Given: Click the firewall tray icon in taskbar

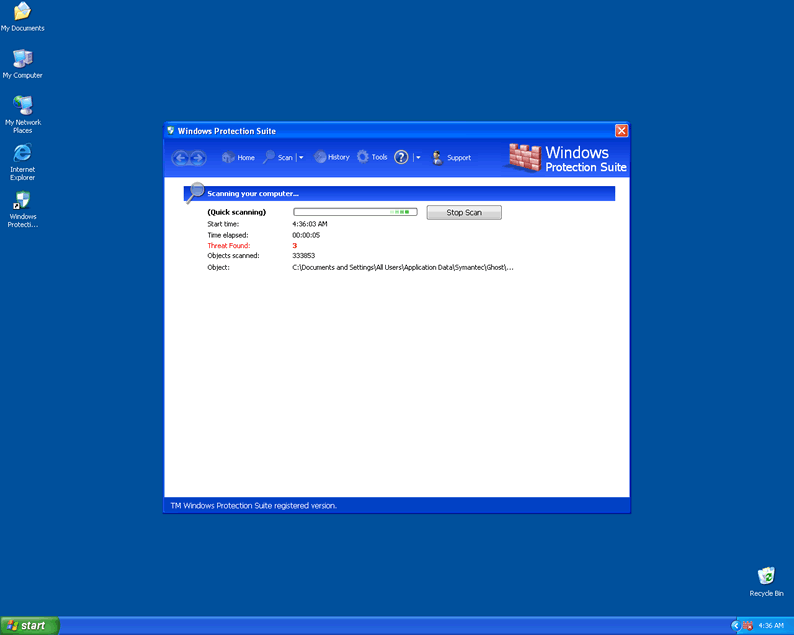Looking at the screenshot, I should (x=746, y=625).
